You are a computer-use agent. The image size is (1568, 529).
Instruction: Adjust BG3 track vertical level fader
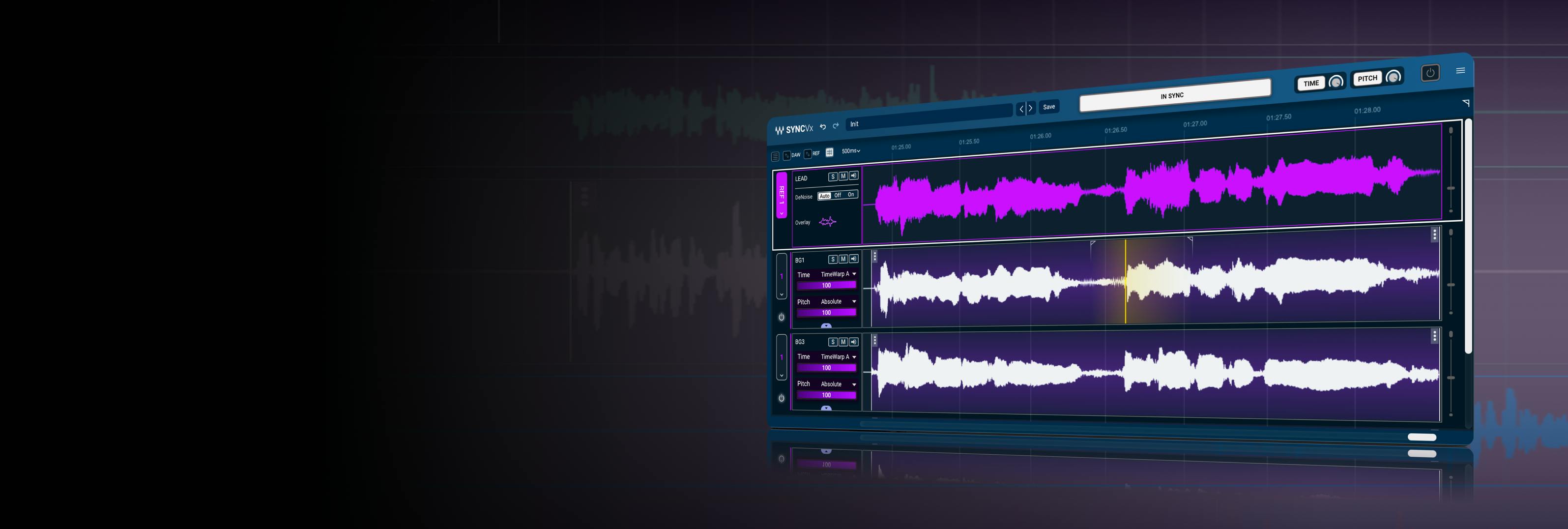click(x=1451, y=378)
